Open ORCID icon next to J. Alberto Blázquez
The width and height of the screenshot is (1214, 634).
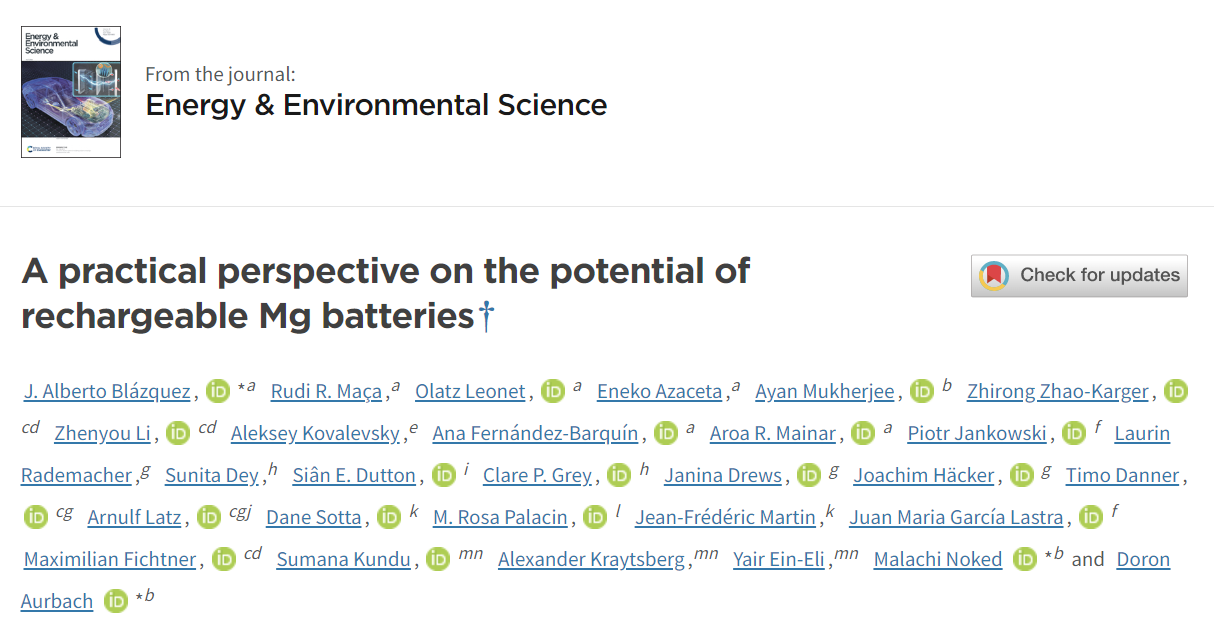tap(218, 391)
